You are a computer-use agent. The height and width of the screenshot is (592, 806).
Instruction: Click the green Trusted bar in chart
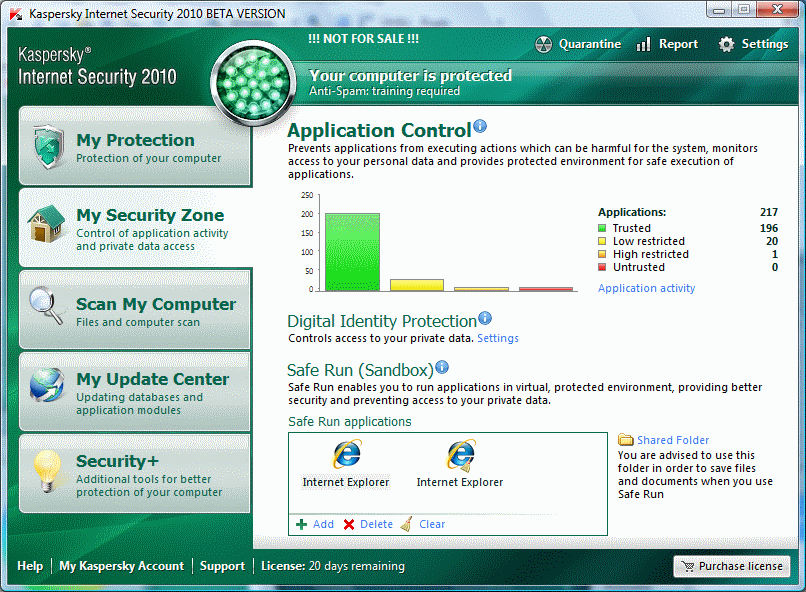(x=353, y=252)
